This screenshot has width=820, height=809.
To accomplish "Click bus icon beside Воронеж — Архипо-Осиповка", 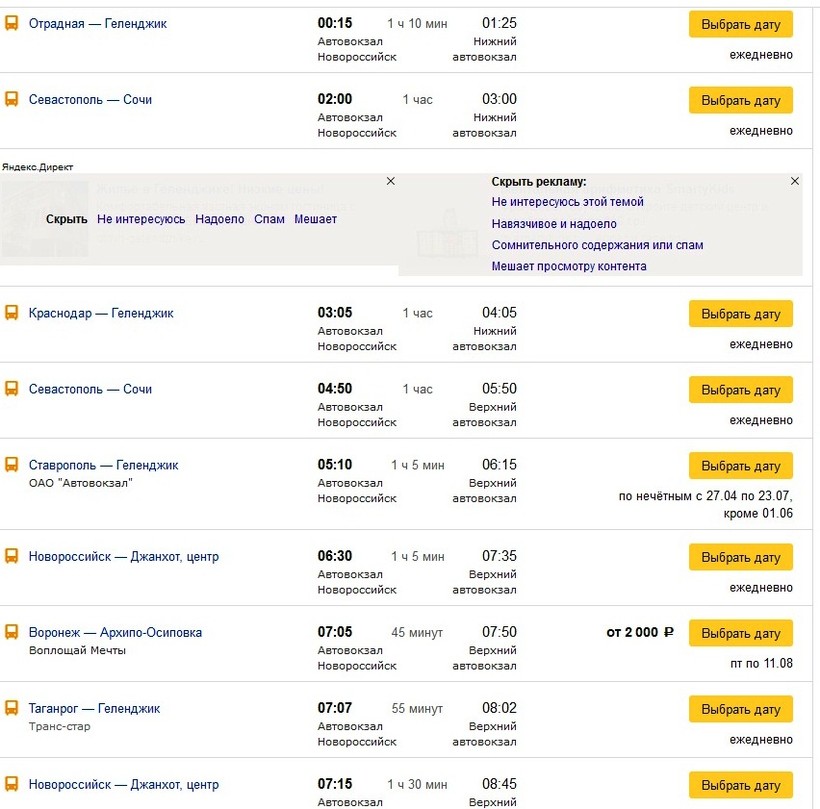I will point(12,632).
